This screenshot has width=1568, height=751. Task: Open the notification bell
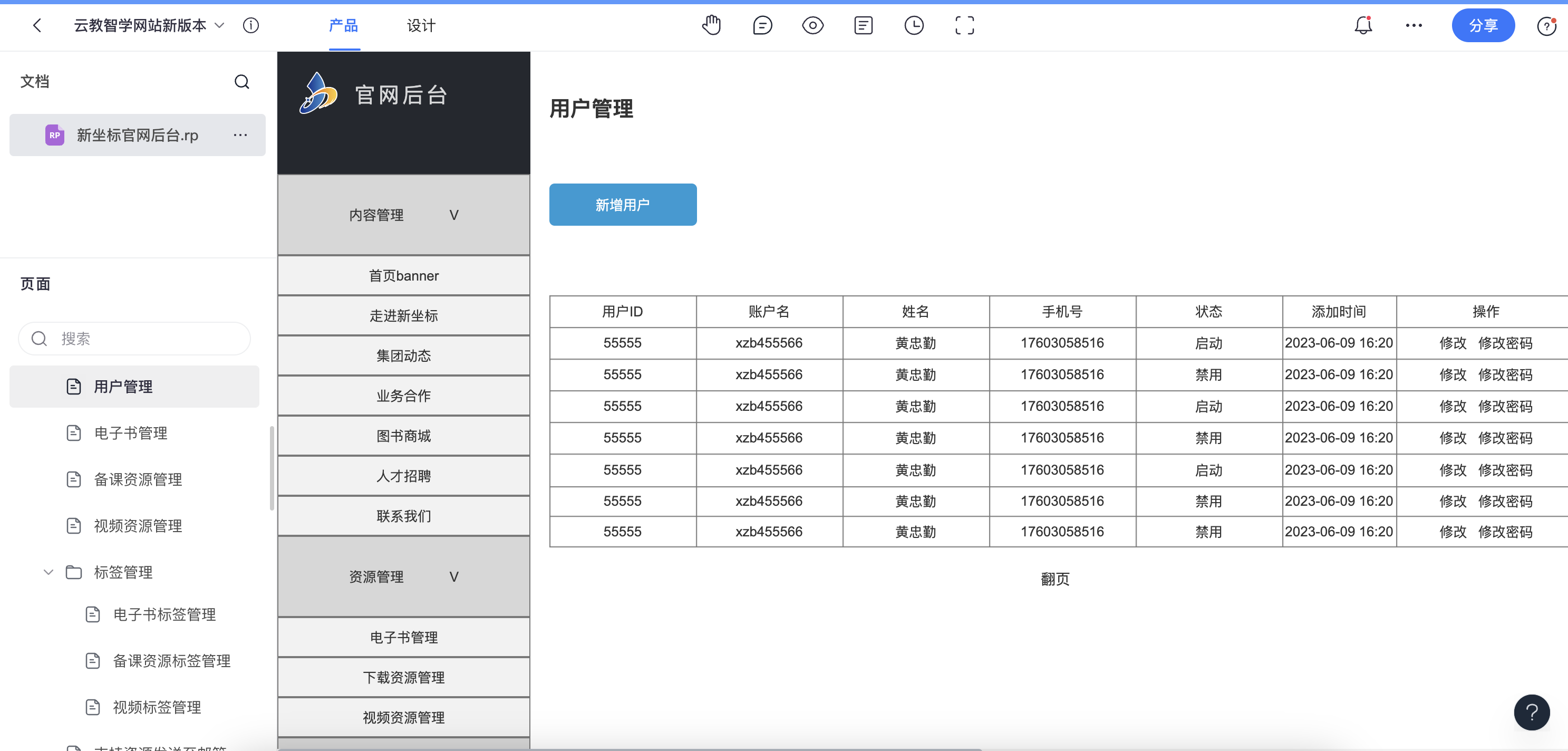[x=1363, y=26]
